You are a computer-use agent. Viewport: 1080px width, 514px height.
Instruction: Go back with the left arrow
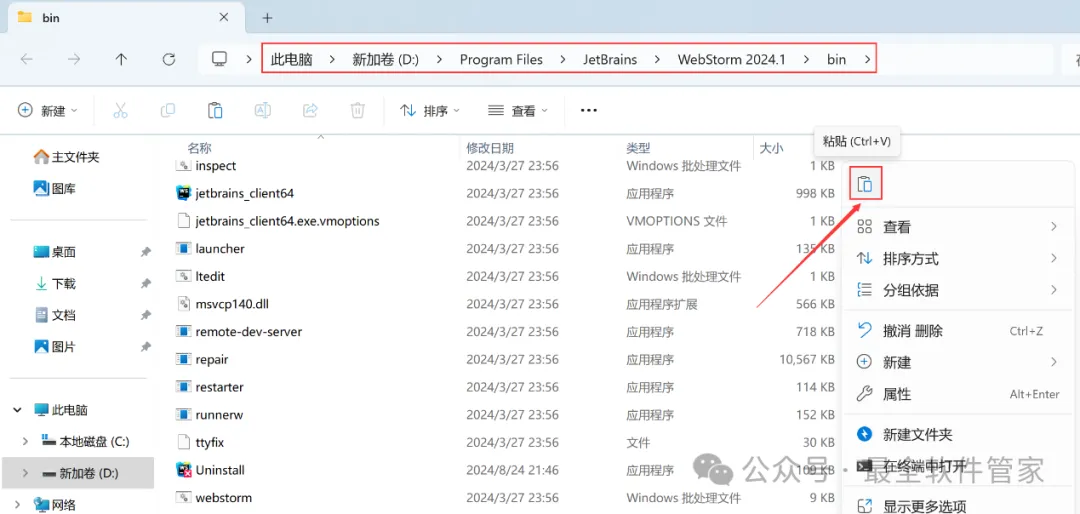click(x=26, y=59)
